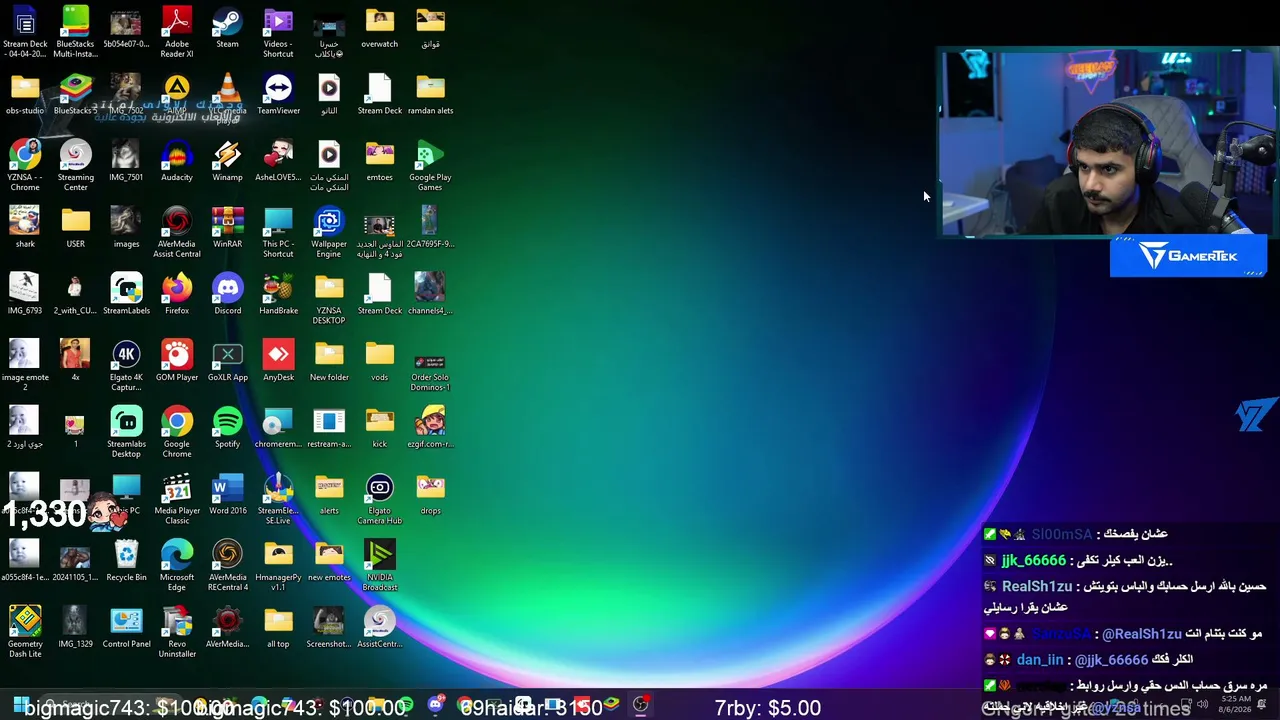
Task: Launch AnyDesk from the desktop
Action: (x=278, y=362)
